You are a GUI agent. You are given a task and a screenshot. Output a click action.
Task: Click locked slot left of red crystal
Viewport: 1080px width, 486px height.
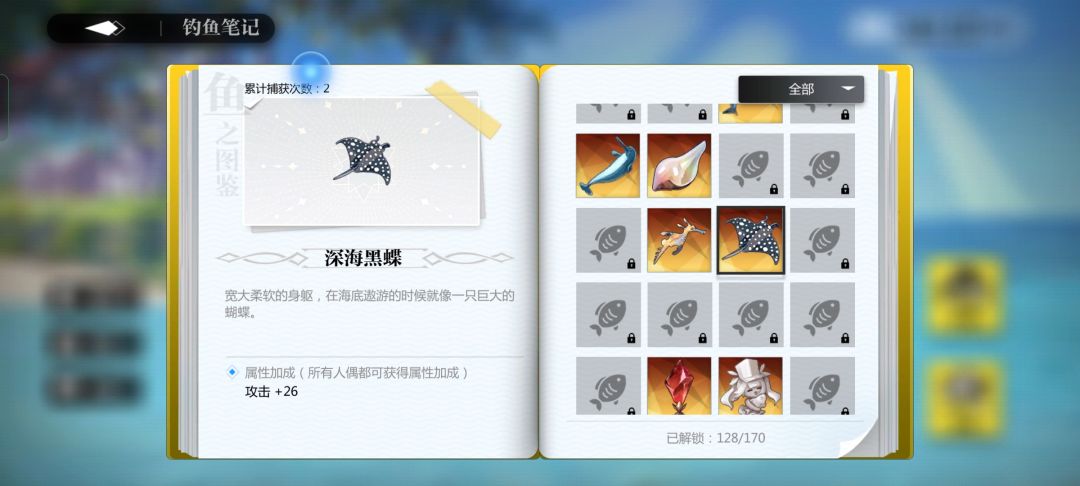click(x=608, y=385)
